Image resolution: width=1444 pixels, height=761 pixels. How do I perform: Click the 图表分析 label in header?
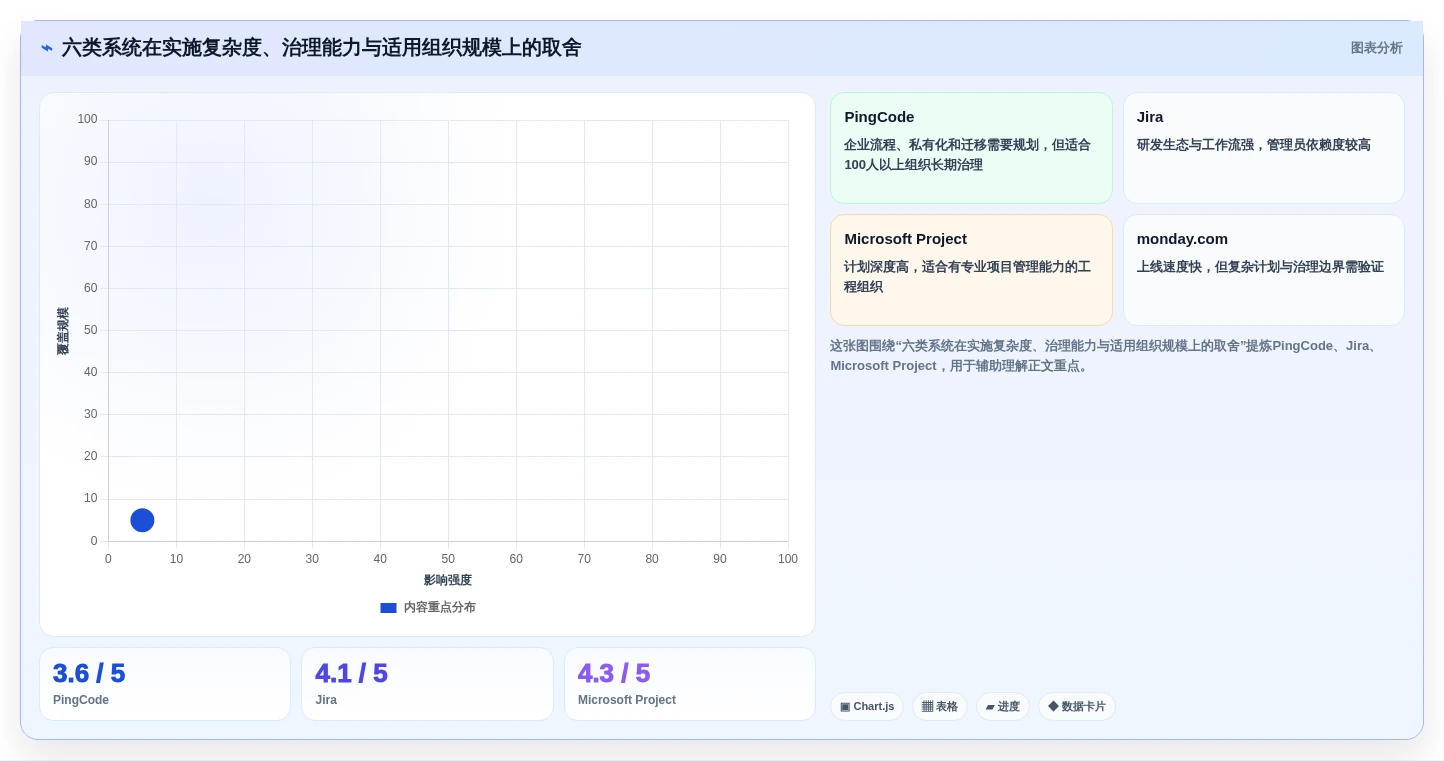point(1376,48)
